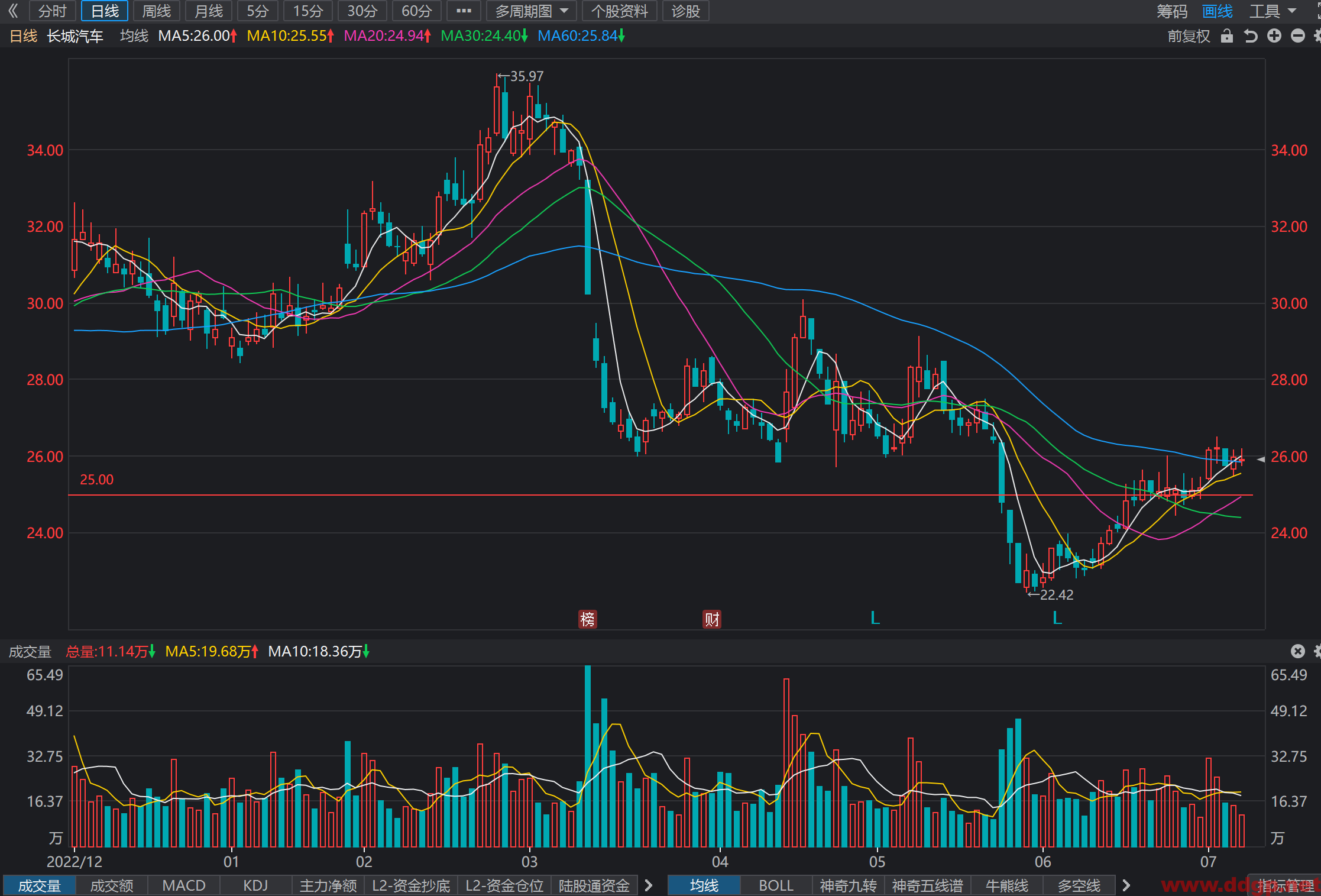Go back using the double-chevron icon

coord(13,11)
